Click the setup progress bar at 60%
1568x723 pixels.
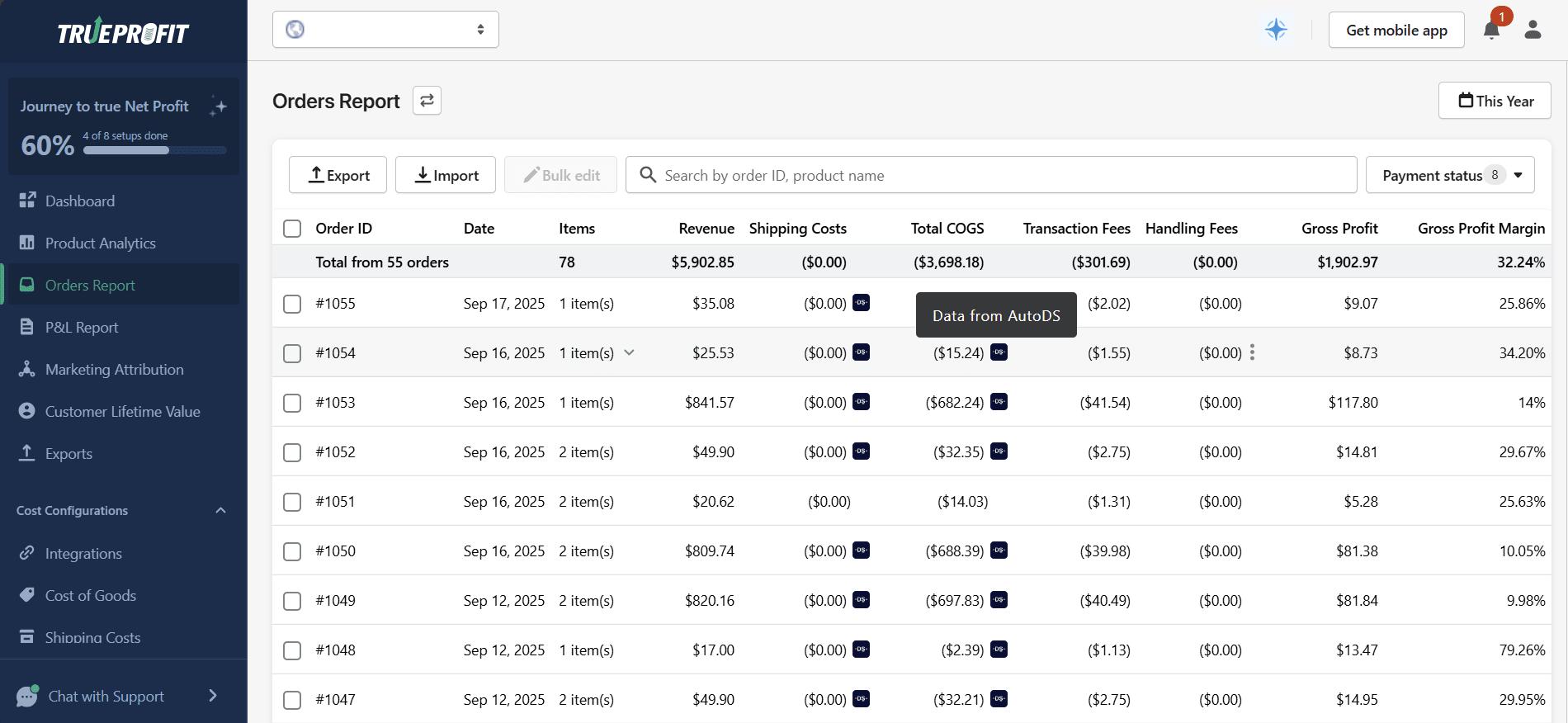tap(154, 150)
